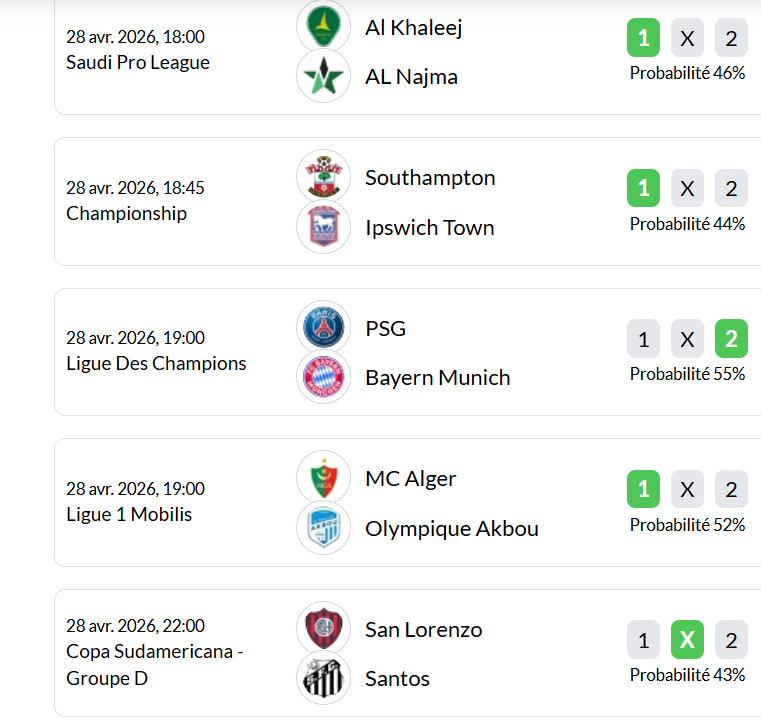This screenshot has height=720, width=761.
Task: Open the Bayern Munich team name link
Action: [x=438, y=378]
